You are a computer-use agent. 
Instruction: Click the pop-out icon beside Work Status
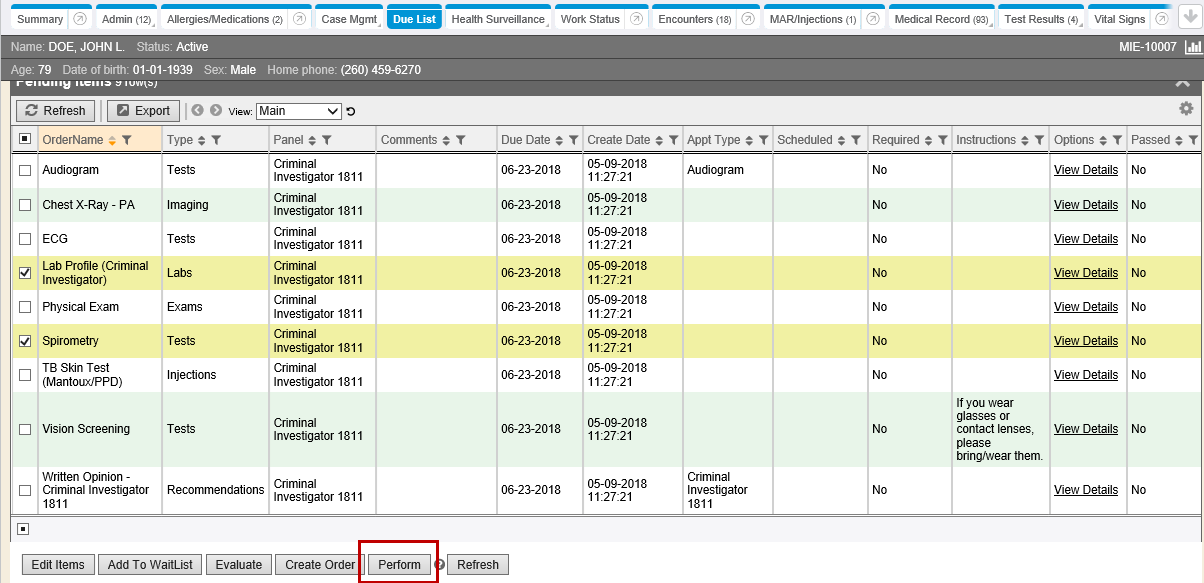point(637,19)
